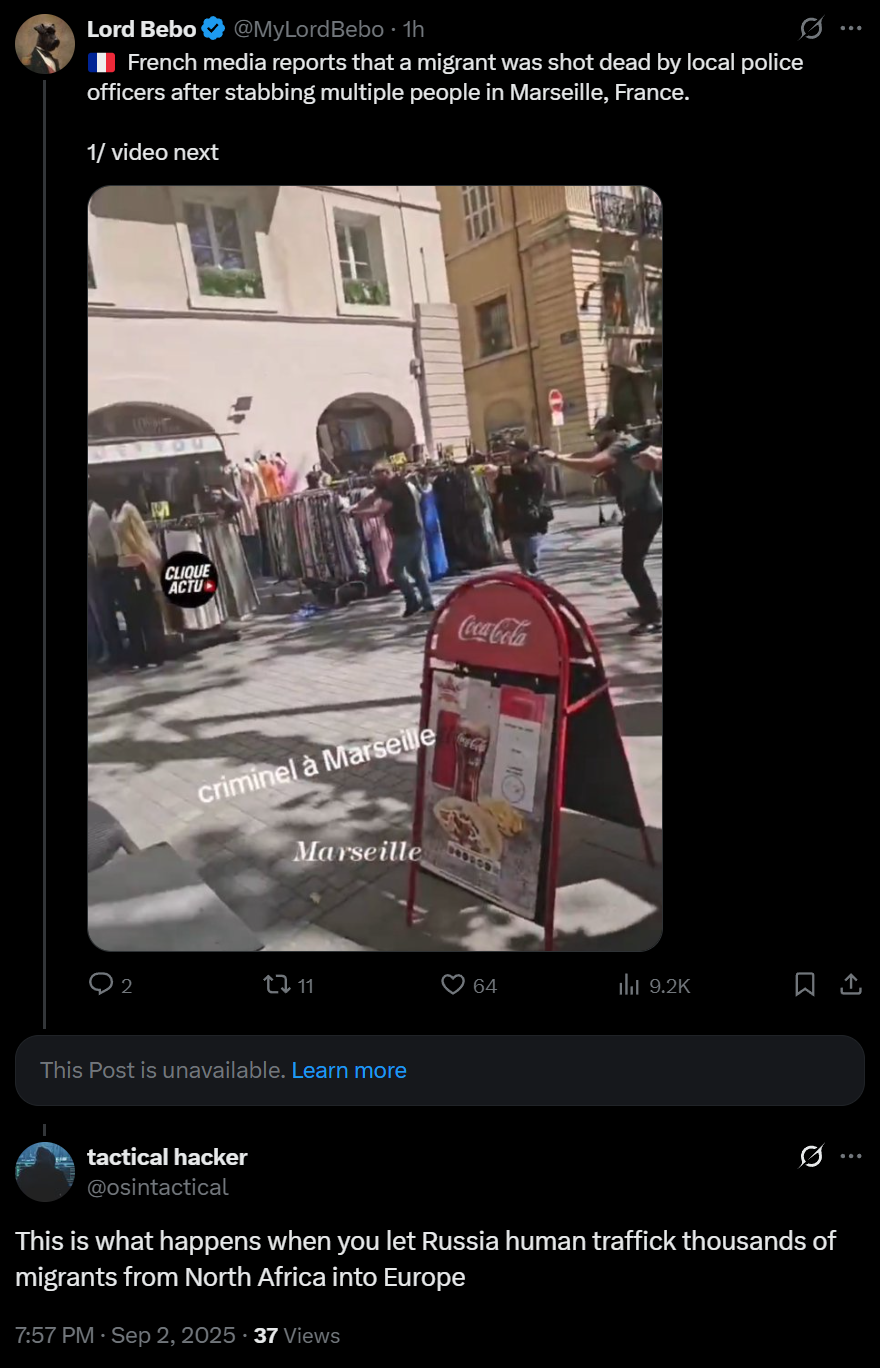Click Lord Bebo display name
This screenshot has width=880, height=1368.
(x=142, y=30)
